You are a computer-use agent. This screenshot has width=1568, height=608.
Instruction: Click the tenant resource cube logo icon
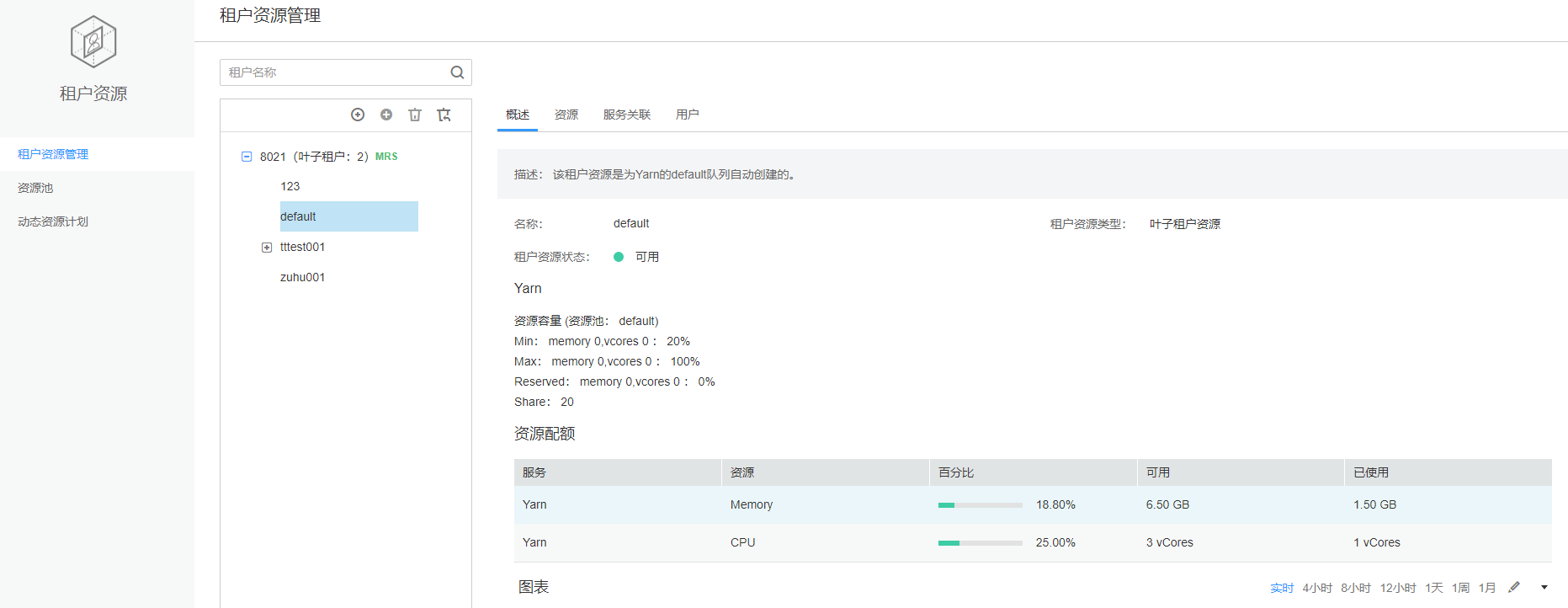[93, 42]
